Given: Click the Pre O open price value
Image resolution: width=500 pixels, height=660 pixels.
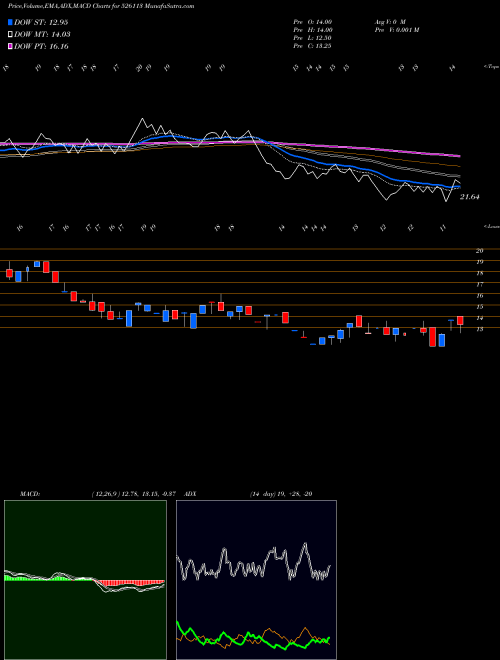Looking at the screenshot, I should click(x=313, y=22).
